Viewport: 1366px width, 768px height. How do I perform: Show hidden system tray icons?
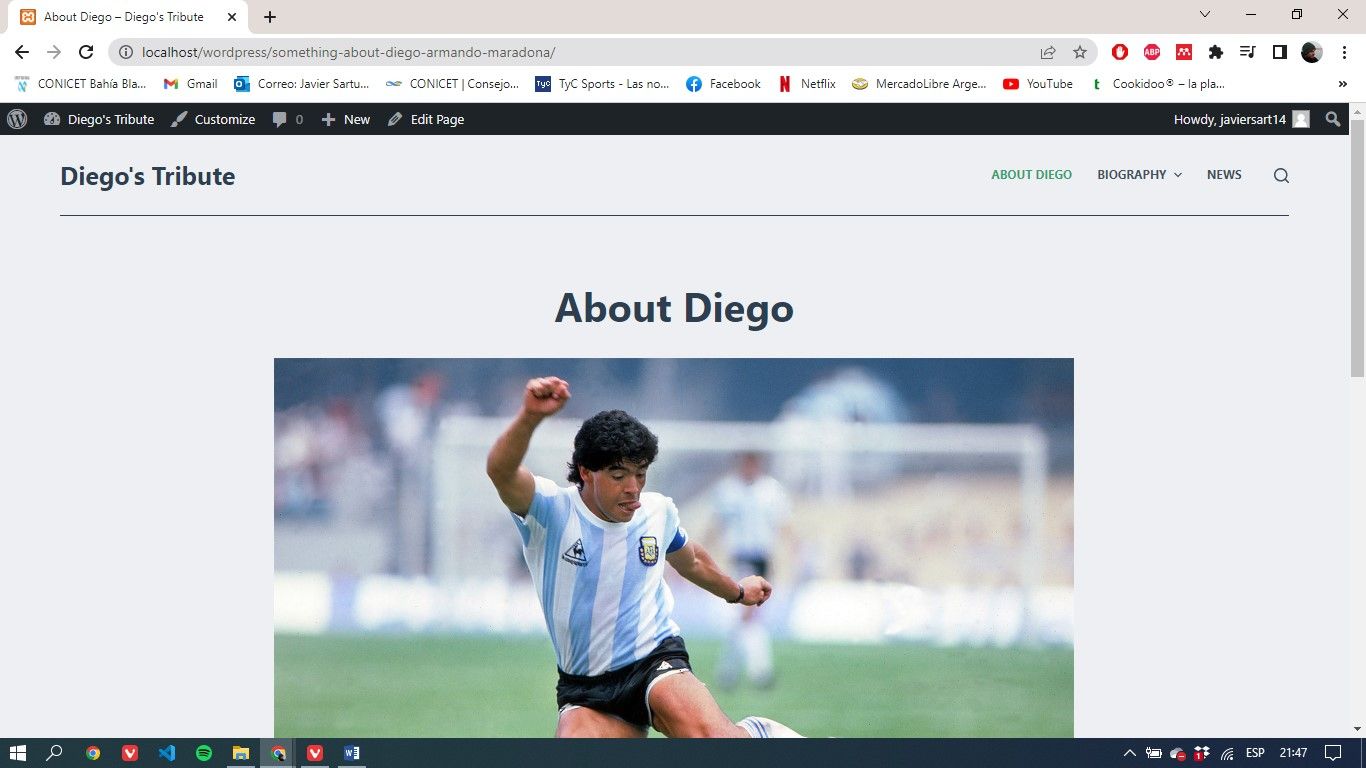pos(1130,753)
